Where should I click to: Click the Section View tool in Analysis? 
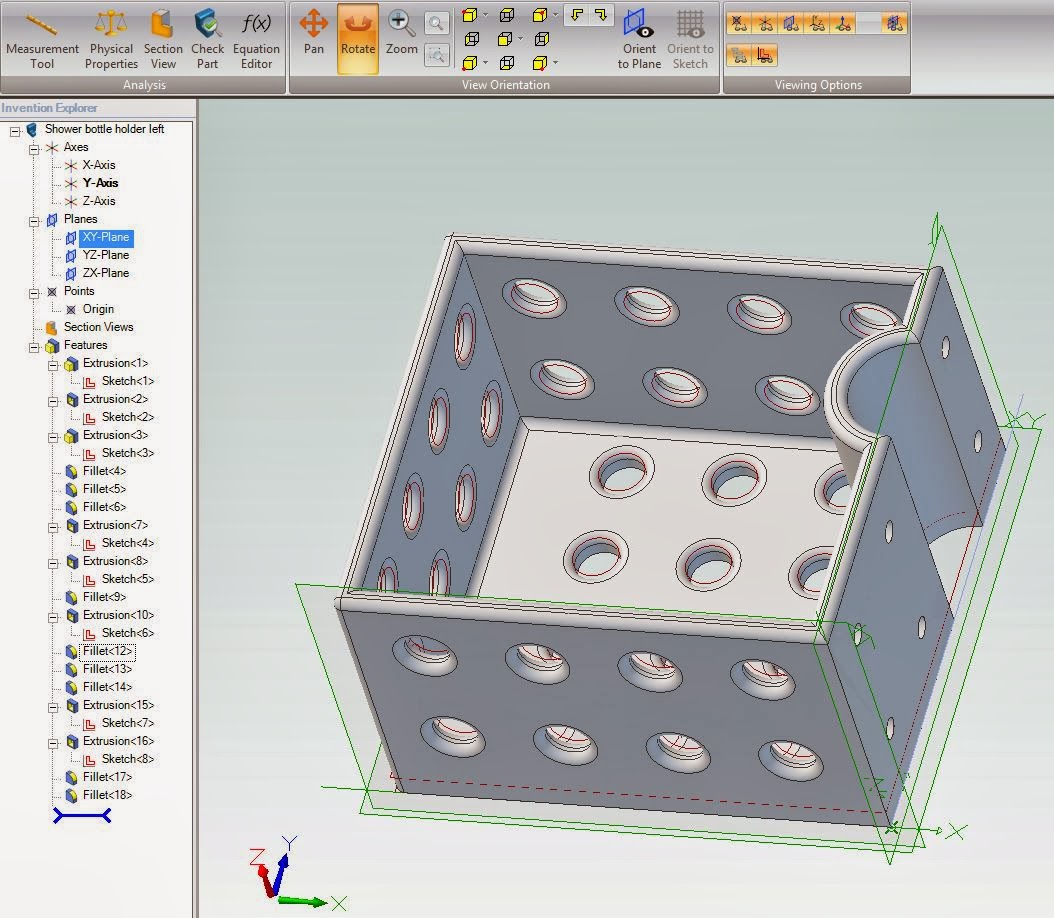pyautogui.click(x=163, y=40)
